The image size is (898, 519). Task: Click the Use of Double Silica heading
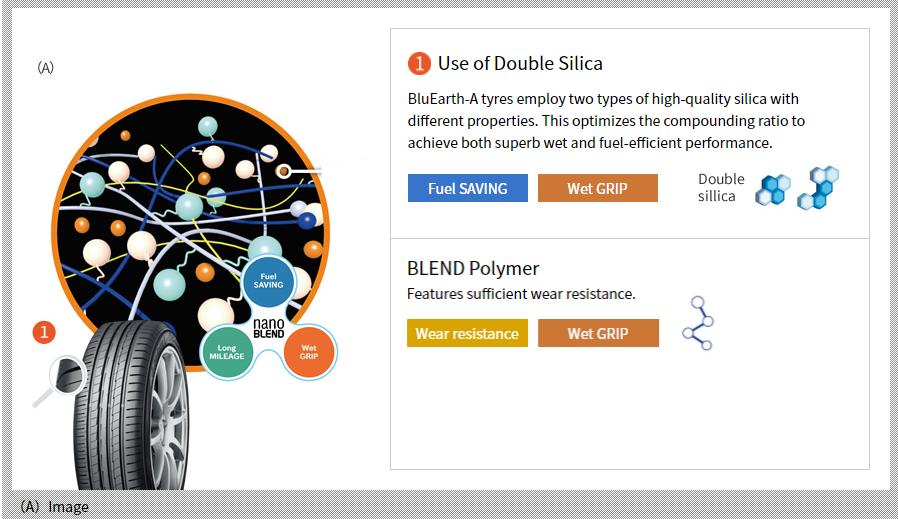tap(520, 64)
